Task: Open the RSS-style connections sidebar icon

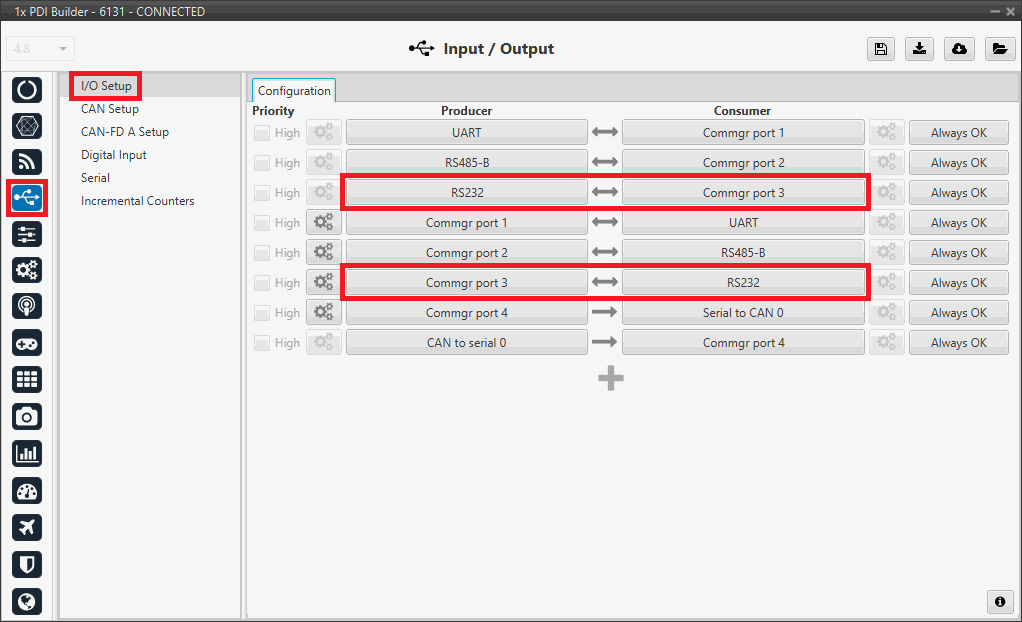Action: (27, 161)
